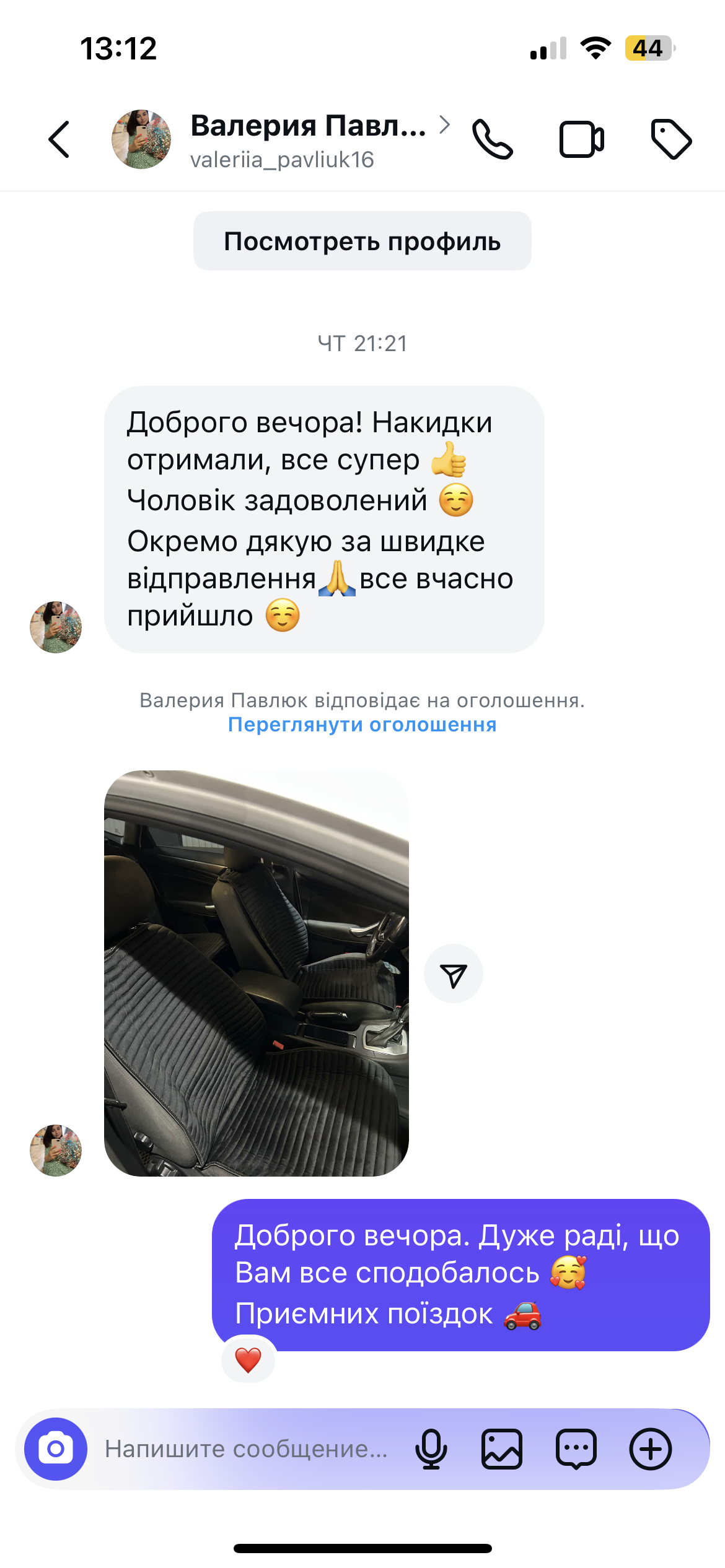Select the purple Доброго вечора reply bubble

tap(461, 1275)
